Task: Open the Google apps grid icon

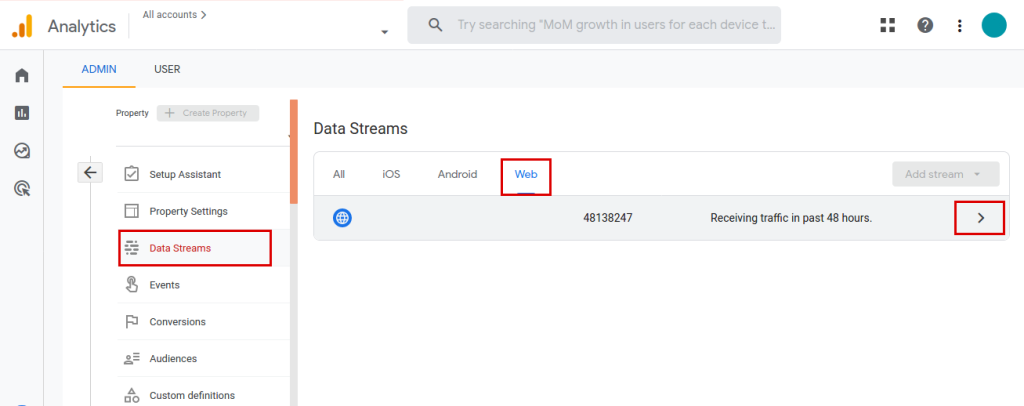Action: (887, 25)
